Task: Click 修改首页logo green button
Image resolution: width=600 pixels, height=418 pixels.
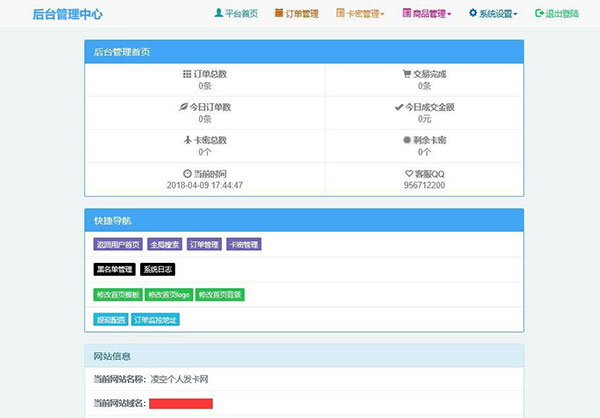Action: point(169,294)
